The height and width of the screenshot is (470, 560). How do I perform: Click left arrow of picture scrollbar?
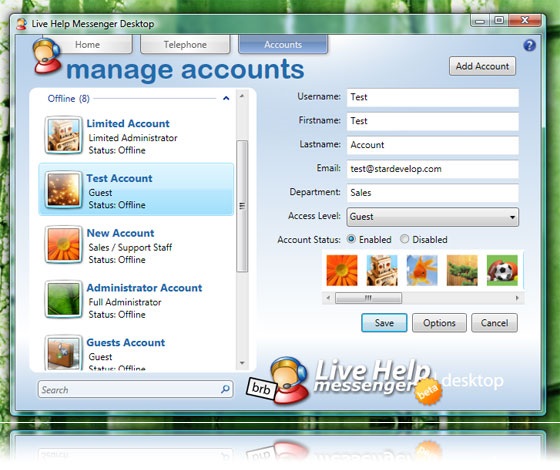pyautogui.click(x=328, y=298)
